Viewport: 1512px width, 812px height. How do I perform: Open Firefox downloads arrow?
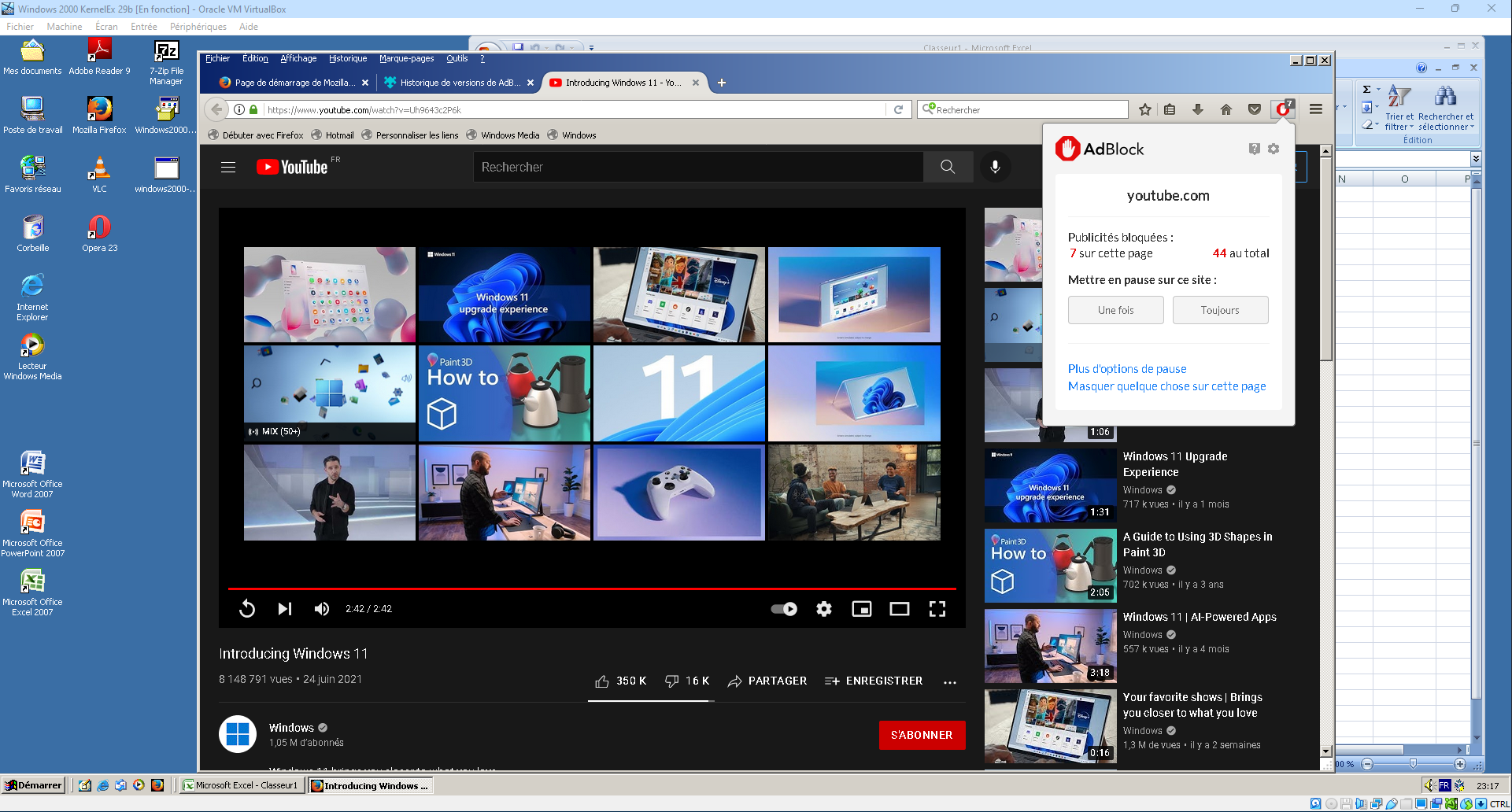coord(1198,109)
